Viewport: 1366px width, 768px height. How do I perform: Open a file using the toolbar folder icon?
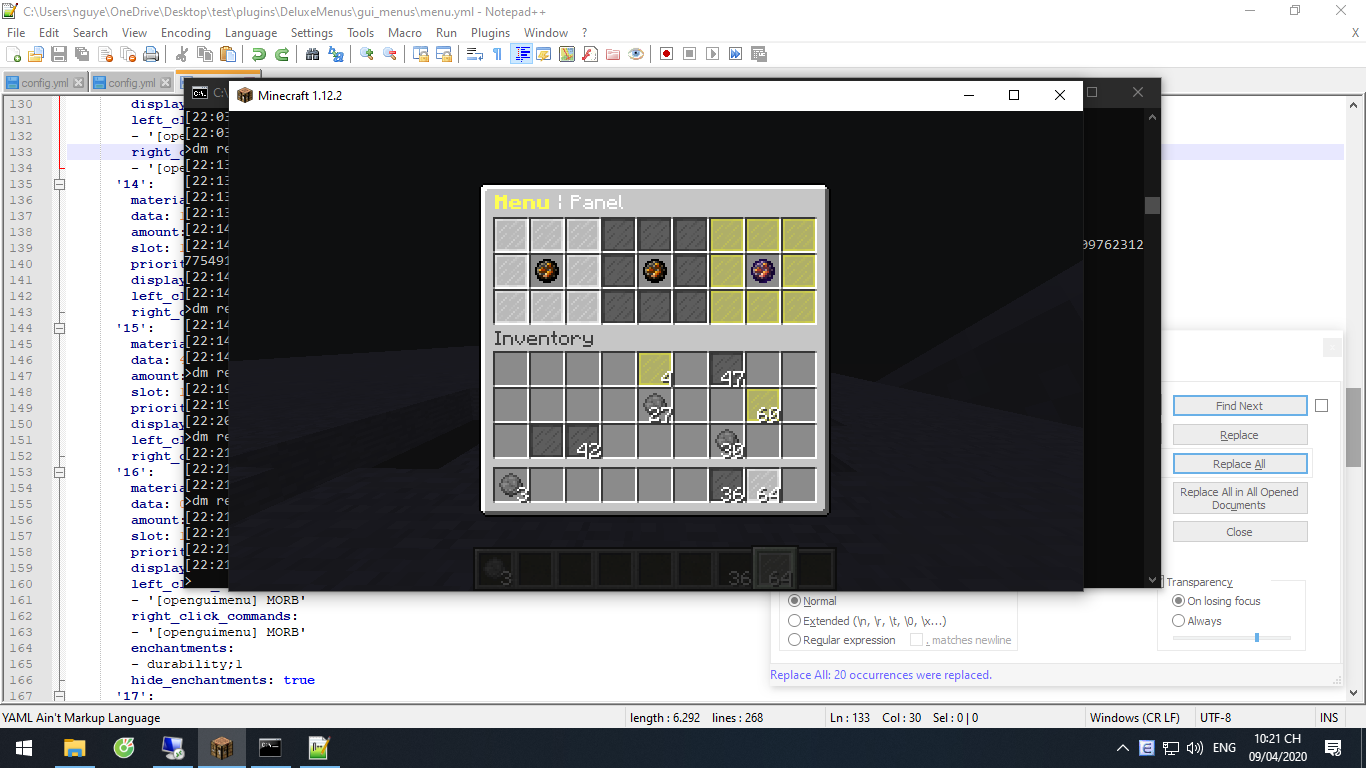tap(36, 54)
